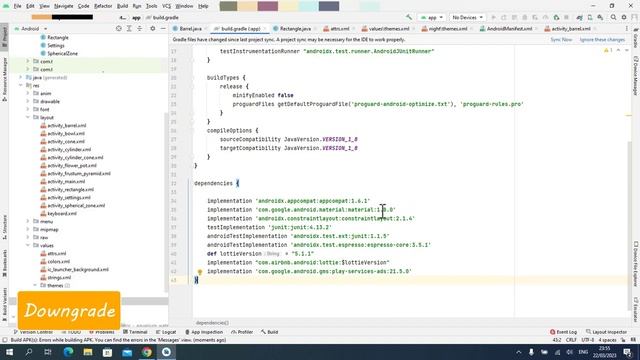Screen dimensions: 640x360
Task: Toggle the Gradle side panel
Action: (x=636, y=38)
